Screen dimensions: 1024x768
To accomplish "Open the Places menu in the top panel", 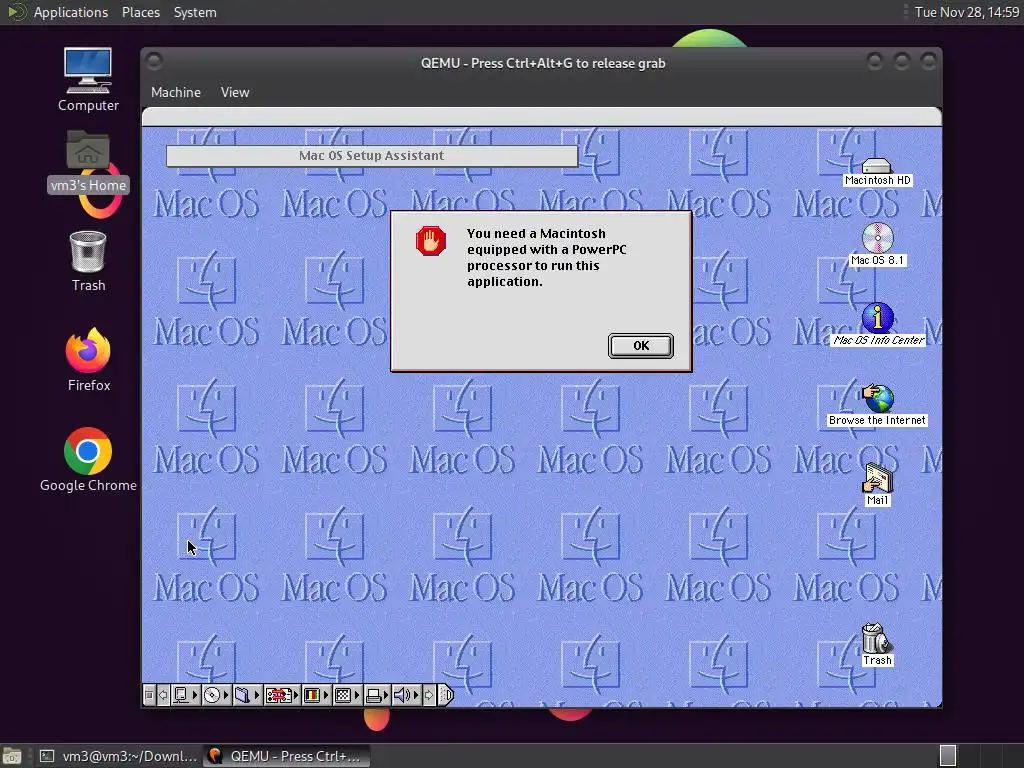I will [x=140, y=12].
